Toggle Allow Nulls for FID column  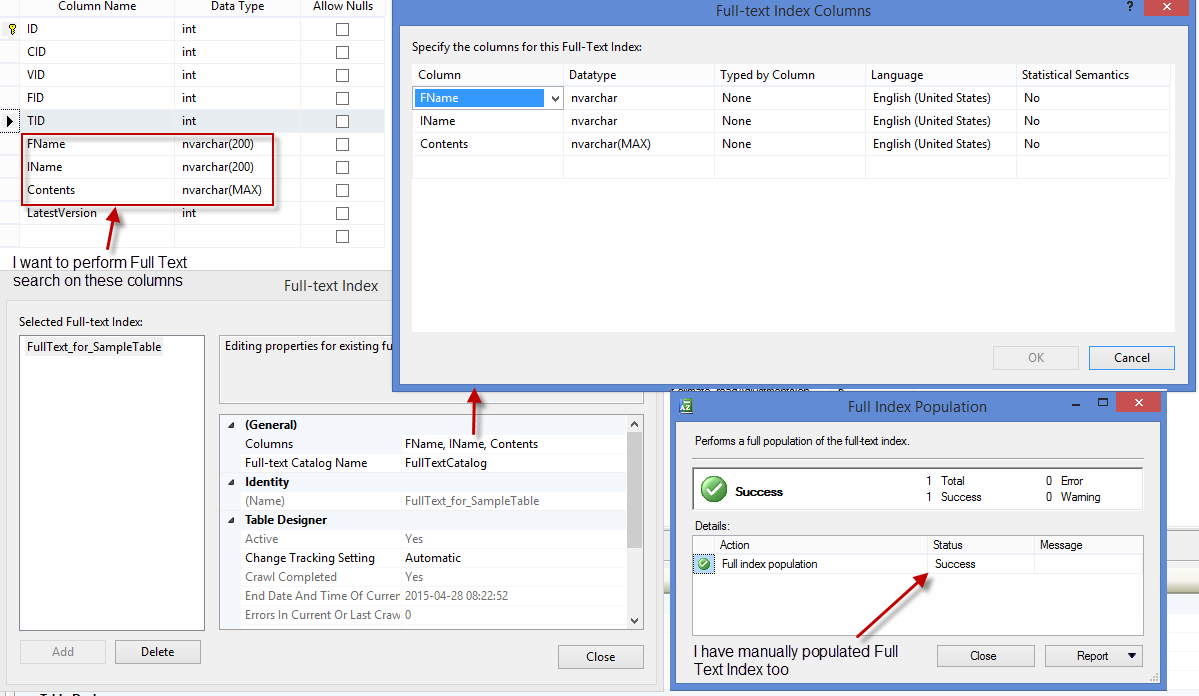point(343,98)
